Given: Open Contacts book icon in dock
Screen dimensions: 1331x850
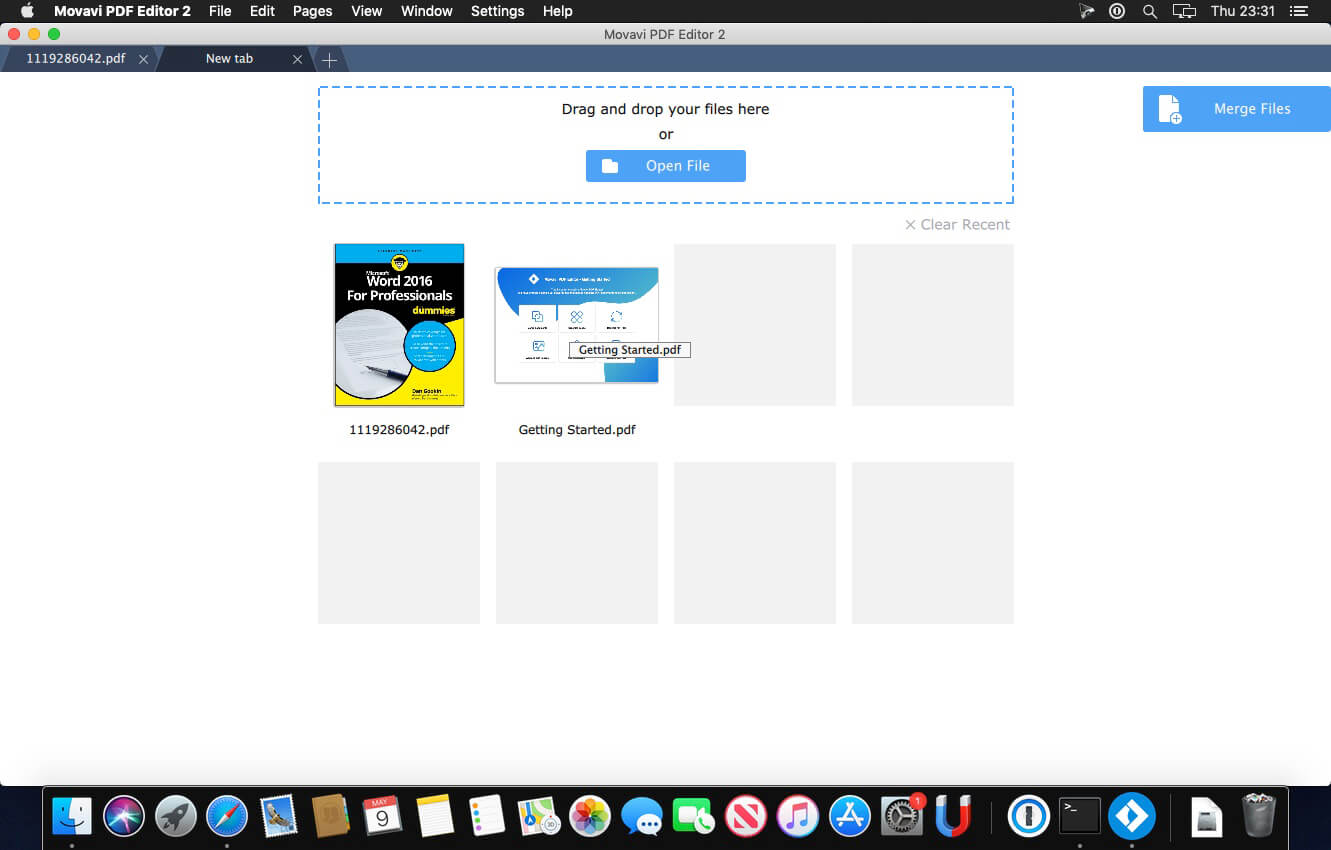Looking at the screenshot, I should (x=330, y=816).
